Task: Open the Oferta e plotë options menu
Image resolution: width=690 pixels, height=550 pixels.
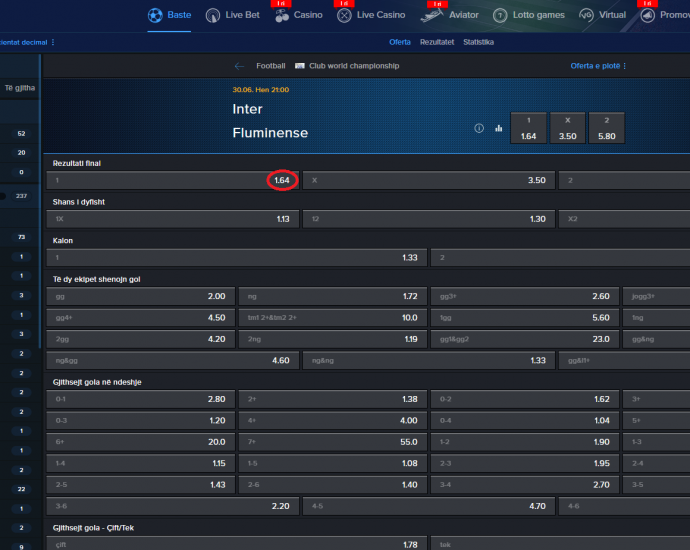Action: [x=598, y=66]
